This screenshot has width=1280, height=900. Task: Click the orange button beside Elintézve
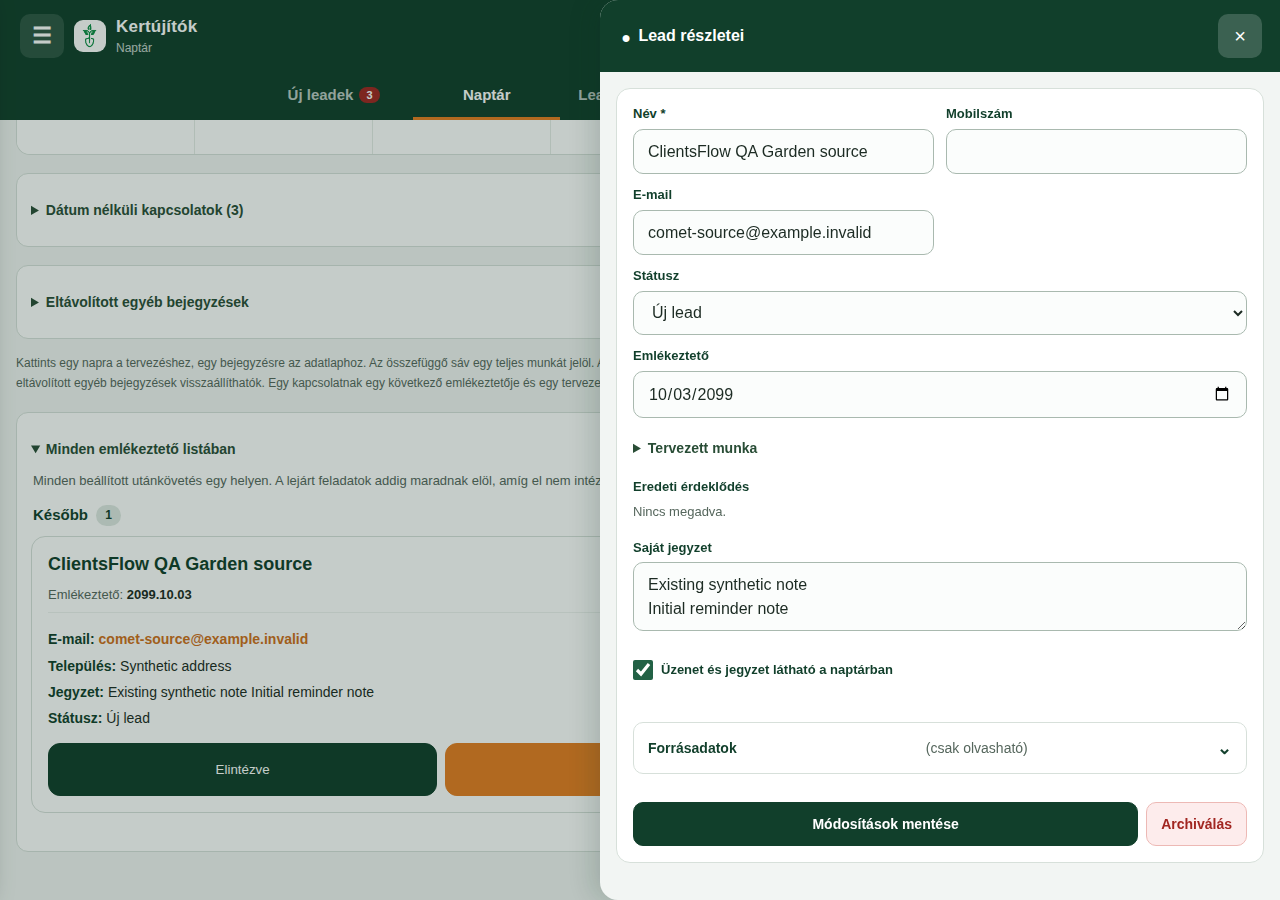522,769
